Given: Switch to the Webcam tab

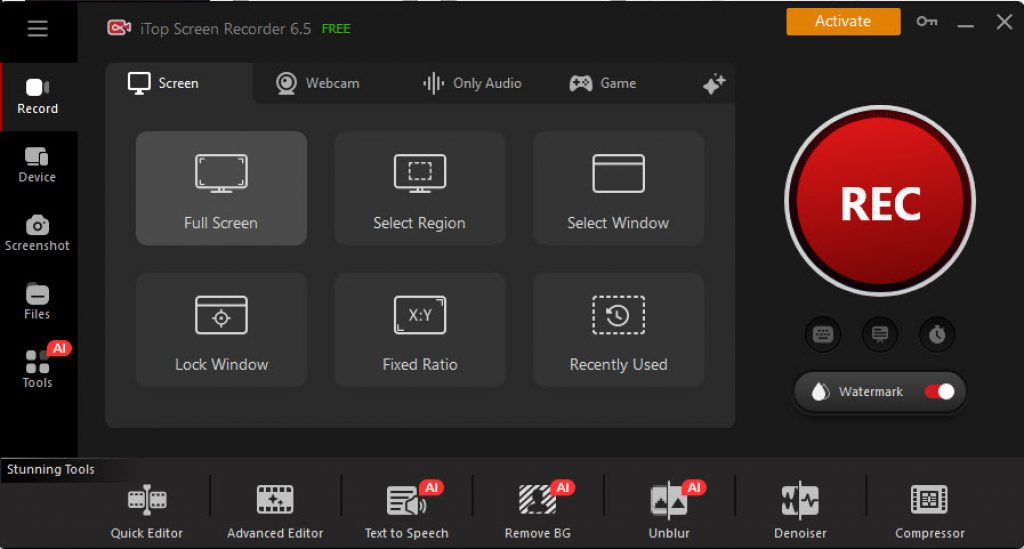Looking at the screenshot, I should pyautogui.click(x=318, y=83).
